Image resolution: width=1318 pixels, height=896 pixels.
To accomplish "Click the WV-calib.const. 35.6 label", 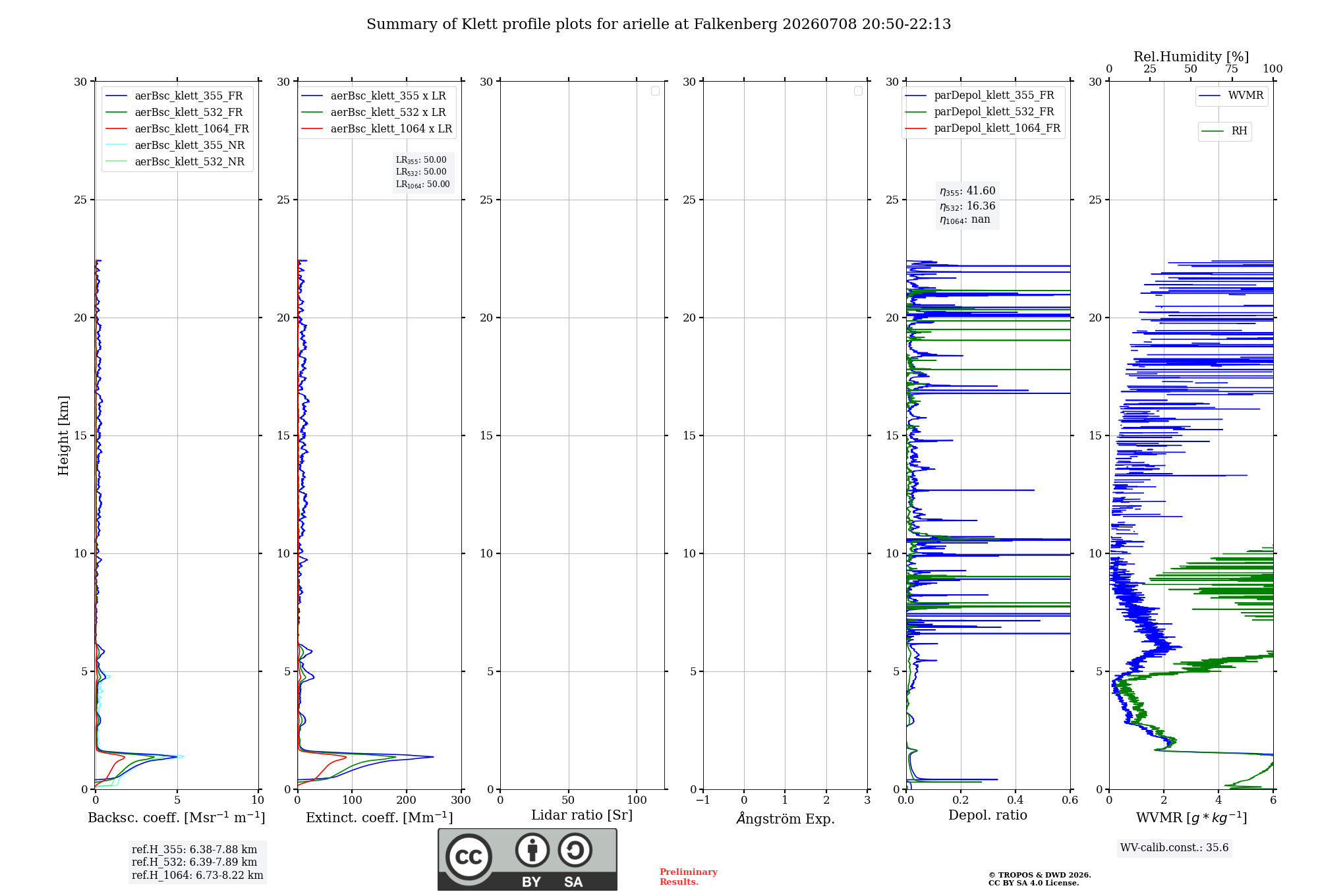I will click(1174, 847).
